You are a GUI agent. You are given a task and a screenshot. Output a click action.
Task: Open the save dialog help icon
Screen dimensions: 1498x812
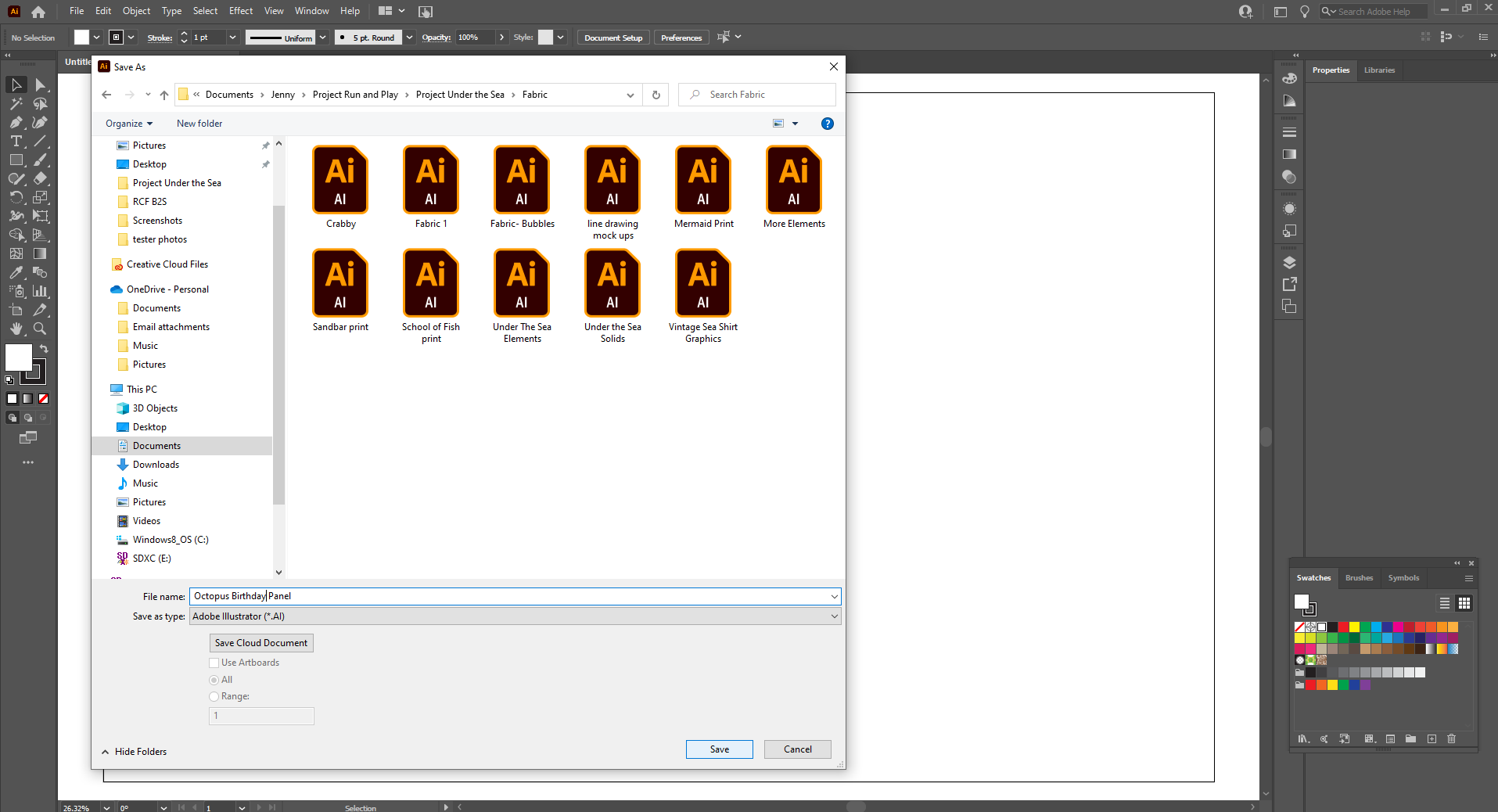pos(827,124)
